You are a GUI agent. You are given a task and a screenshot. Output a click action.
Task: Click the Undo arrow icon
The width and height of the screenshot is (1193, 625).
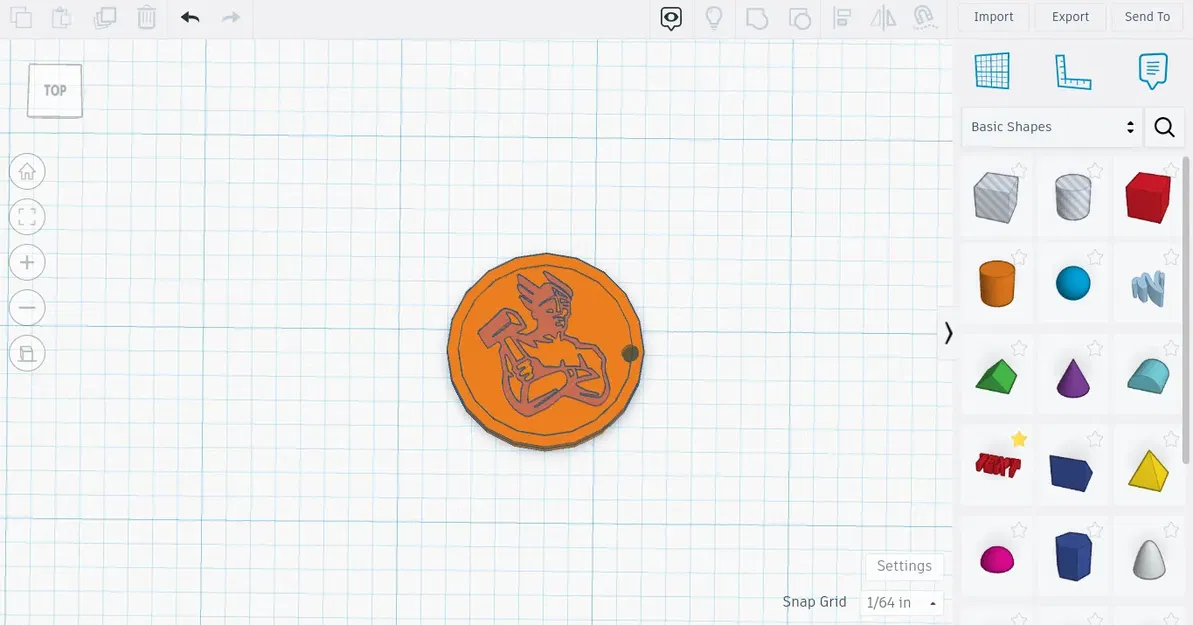[x=190, y=17]
